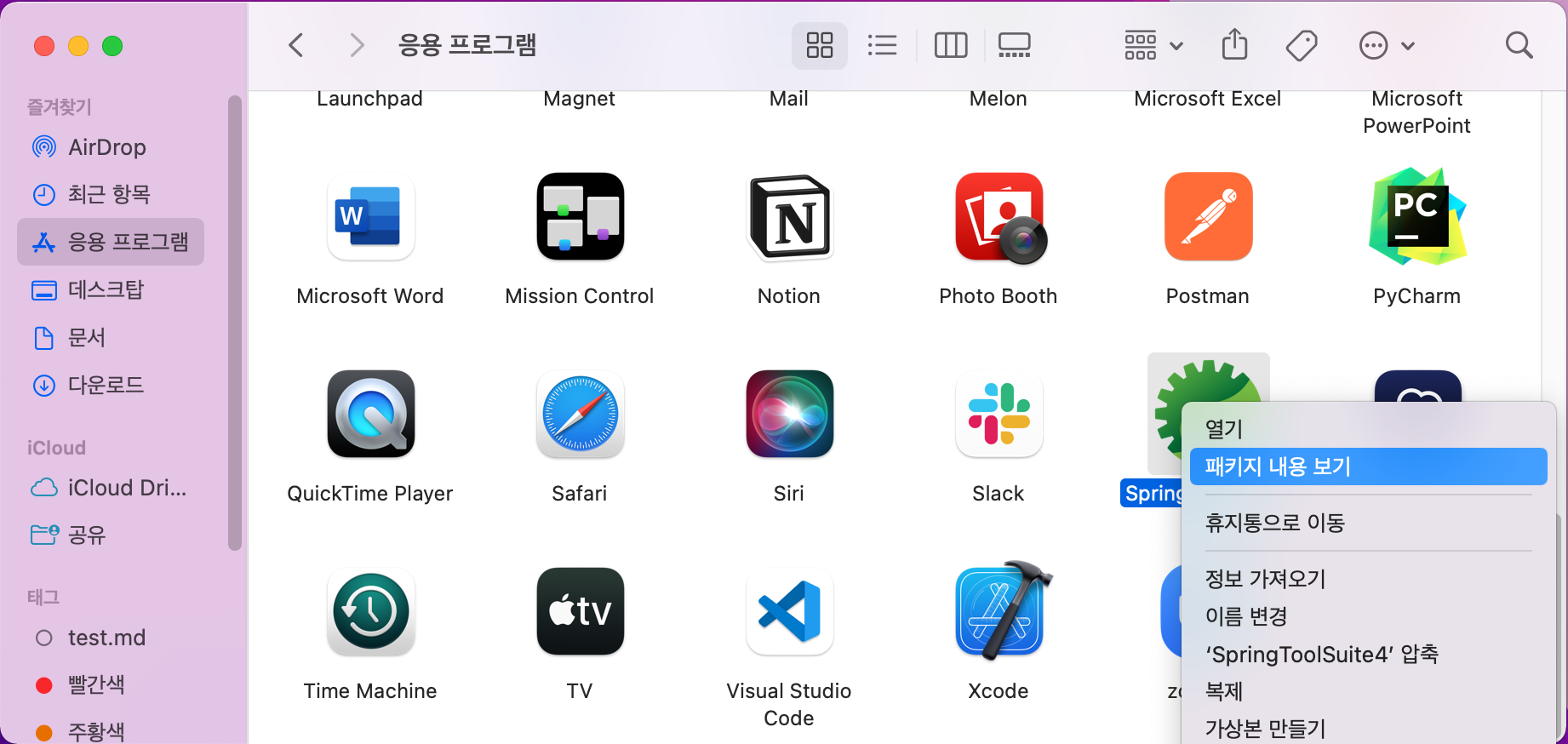This screenshot has width=1568, height=744.
Task: Select the Xcode app icon
Action: (x=1003, y=610)
